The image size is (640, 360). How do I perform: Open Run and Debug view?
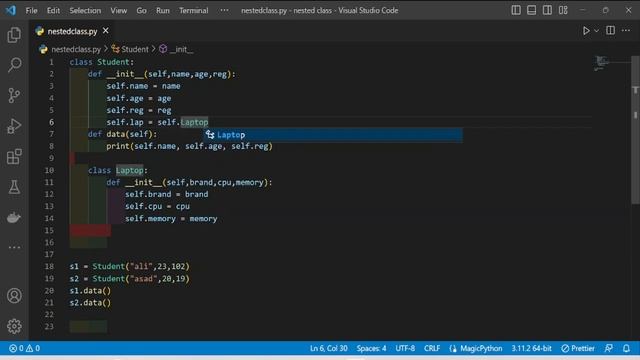pyautogui.click(x=14, y=126)
